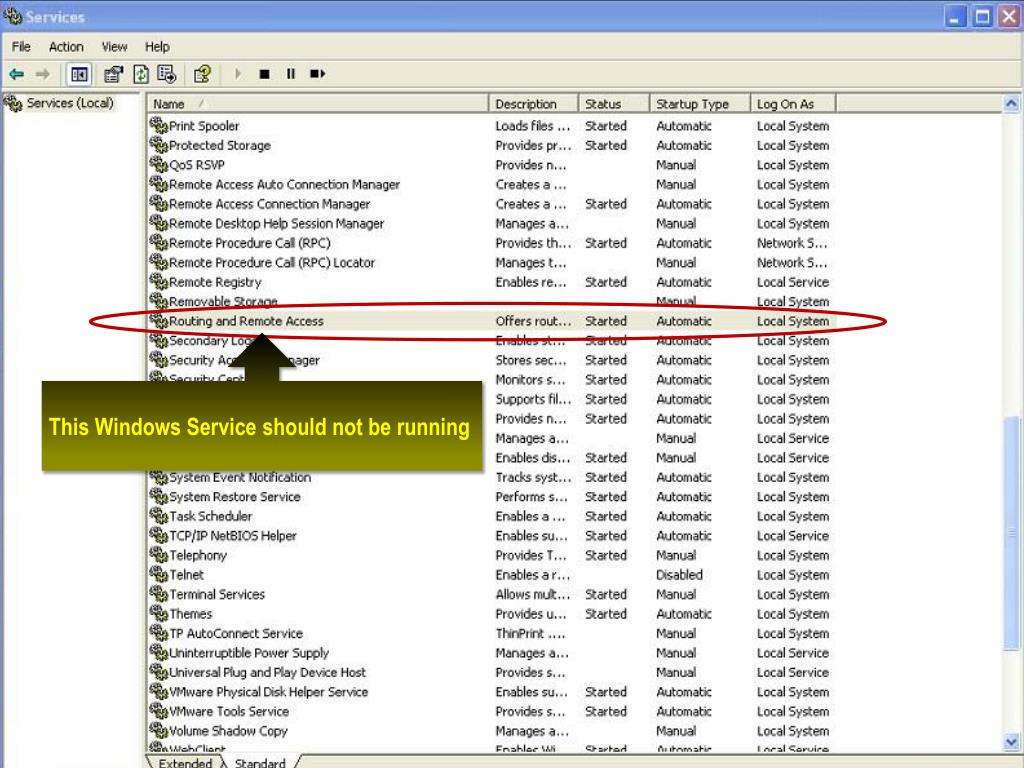Sort by the Startup Type column header
Screen dimensions: 1024x768
699,104
